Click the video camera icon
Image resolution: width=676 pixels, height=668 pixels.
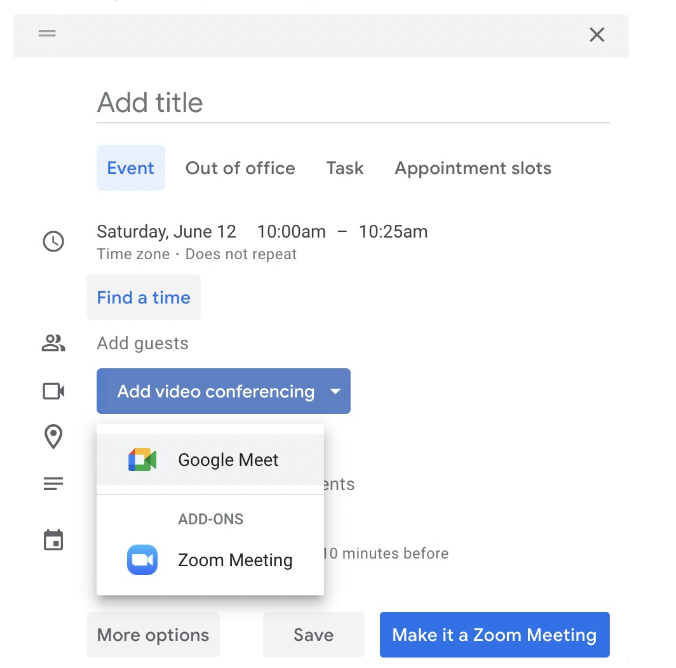(53, 391)
